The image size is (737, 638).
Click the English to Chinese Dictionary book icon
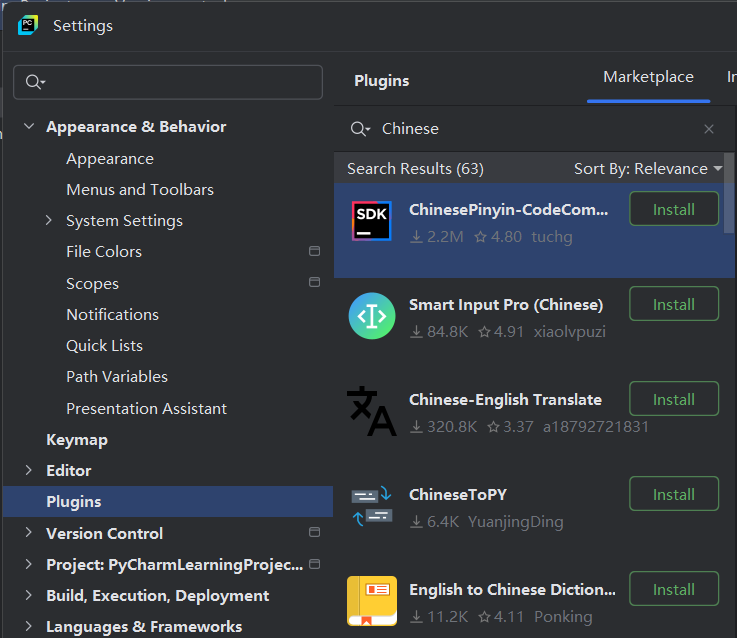[372, 601]
